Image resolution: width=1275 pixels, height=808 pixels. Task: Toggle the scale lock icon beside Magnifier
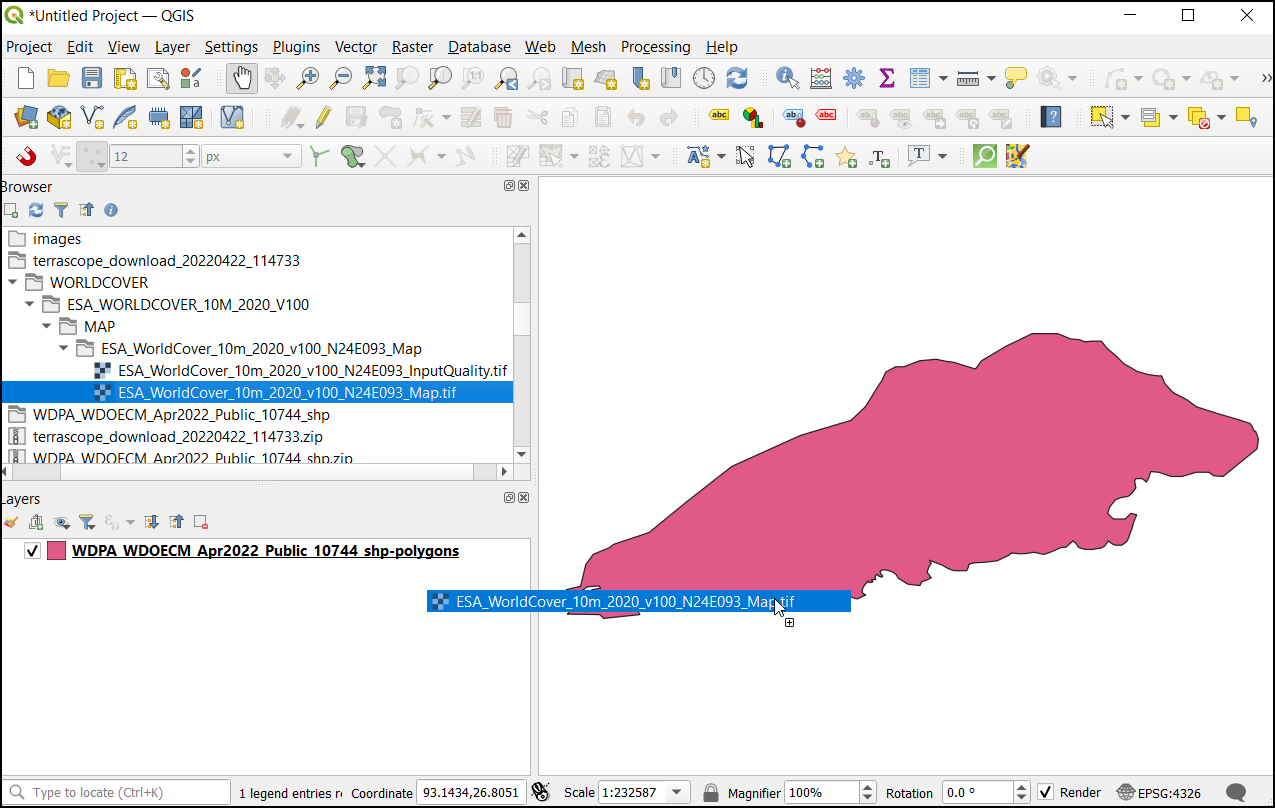click(x=710, y=792)
